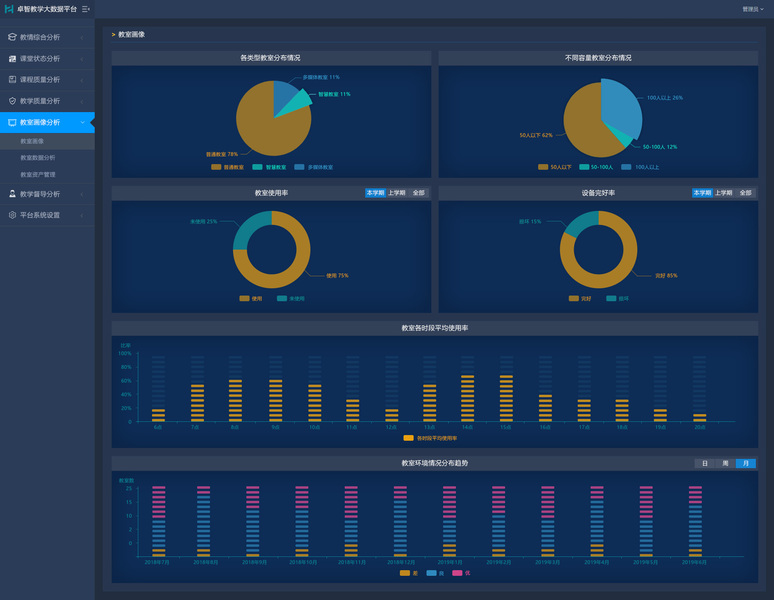Viewport: 774px width, 600px height.
Task: Toggle the 未使用 legend item
Action: (291, 299)
